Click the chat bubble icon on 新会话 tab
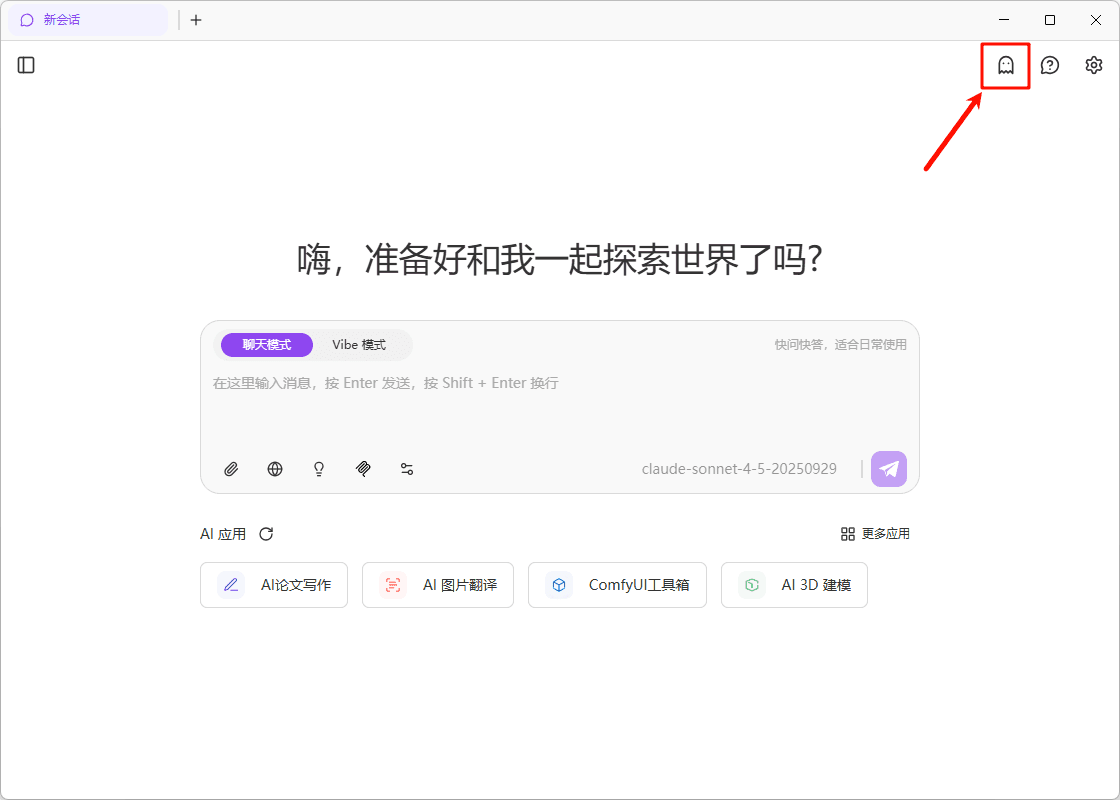This screenshot has height=800, width=1120. (x=27, y=20)
